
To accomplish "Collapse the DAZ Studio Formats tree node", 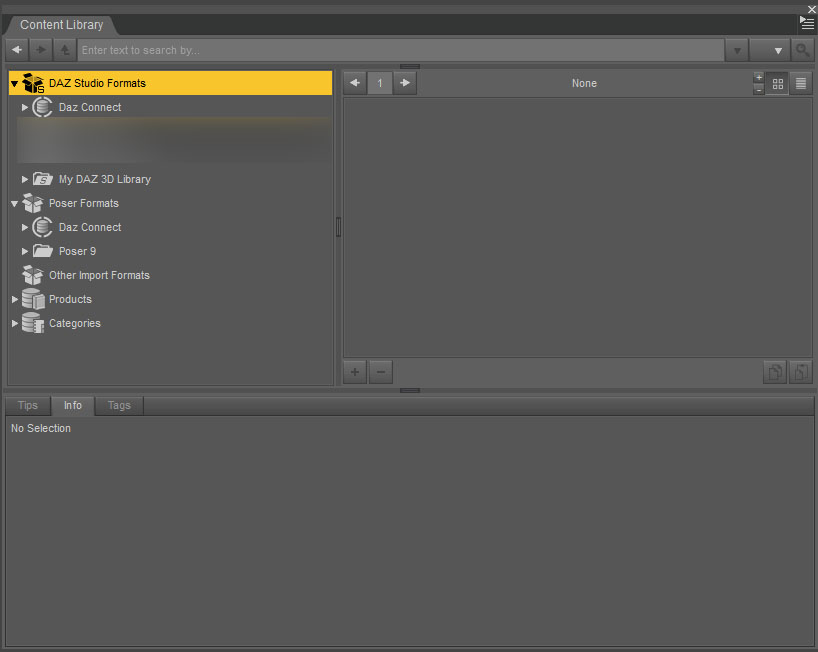I will point(15,83).
